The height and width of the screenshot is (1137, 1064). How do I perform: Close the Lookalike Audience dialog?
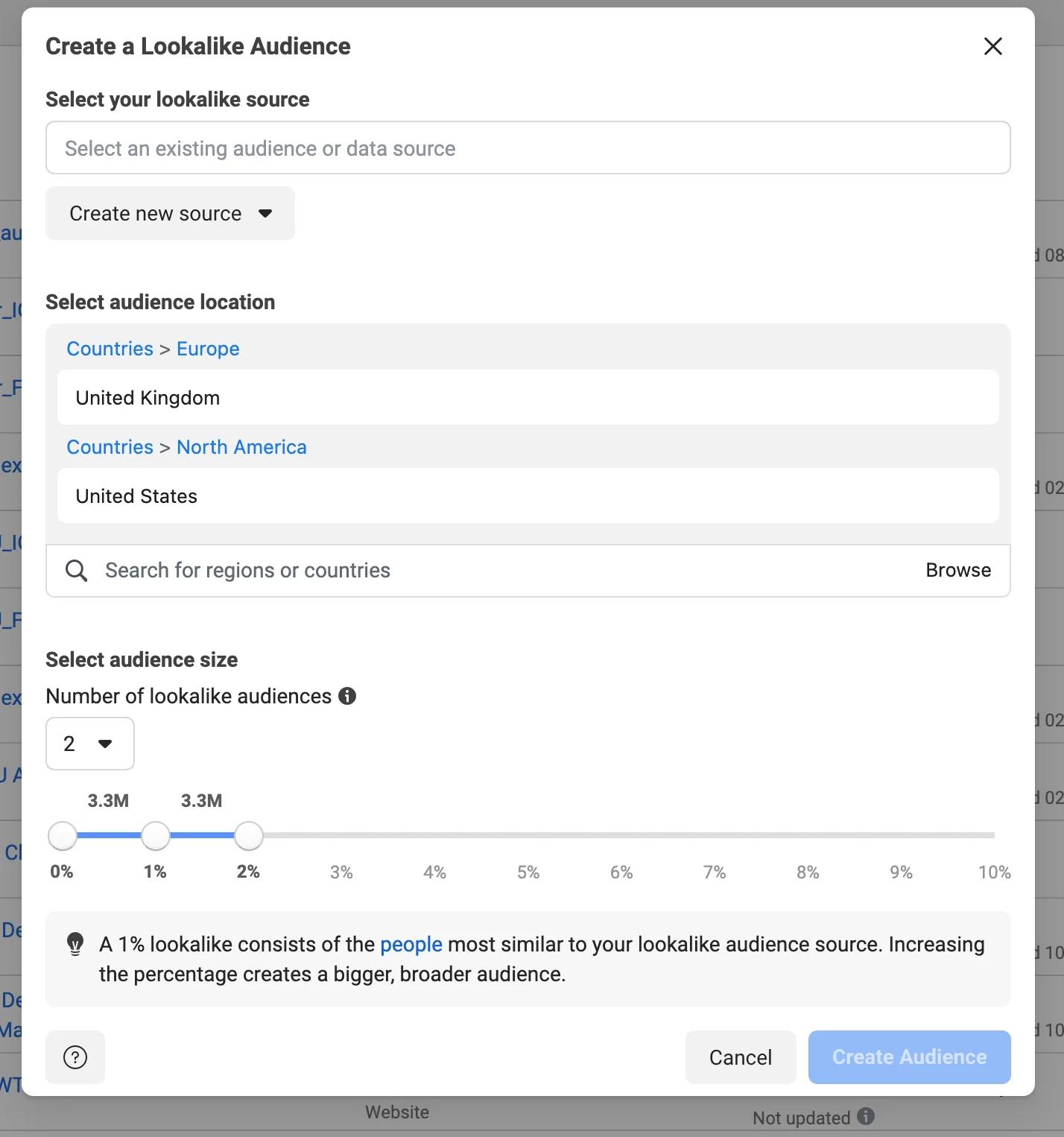tap(992, 46)
